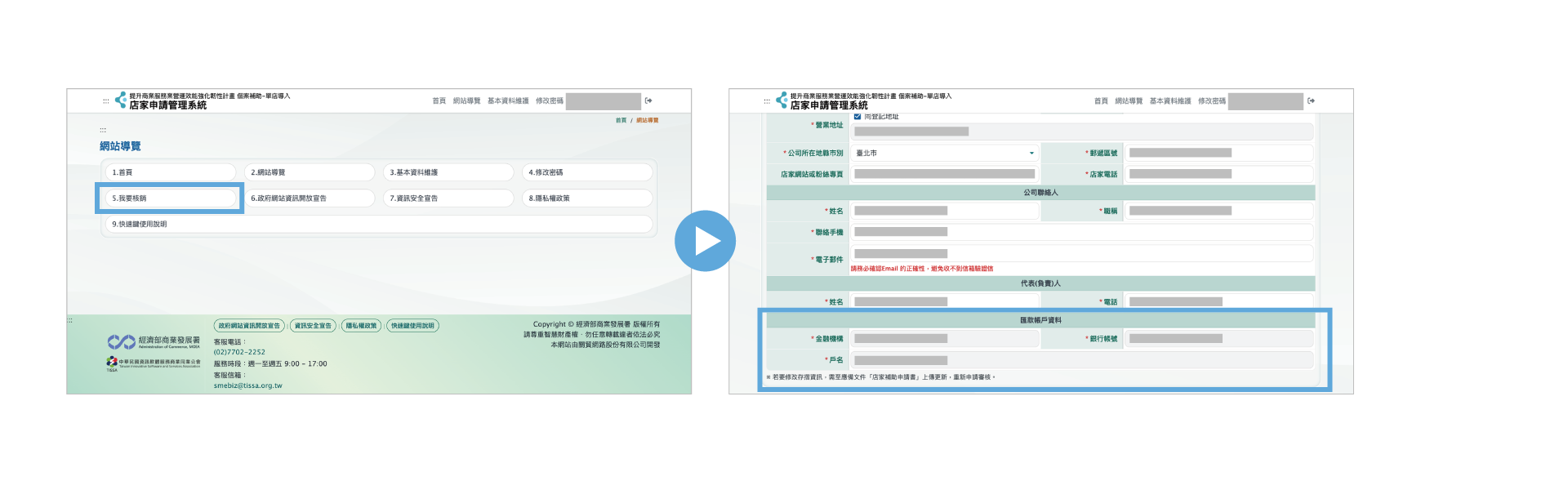1568x490 pixels.
Task: Open 網站導覽 in the left window's top navigation
Action: (x=467, y=101)
